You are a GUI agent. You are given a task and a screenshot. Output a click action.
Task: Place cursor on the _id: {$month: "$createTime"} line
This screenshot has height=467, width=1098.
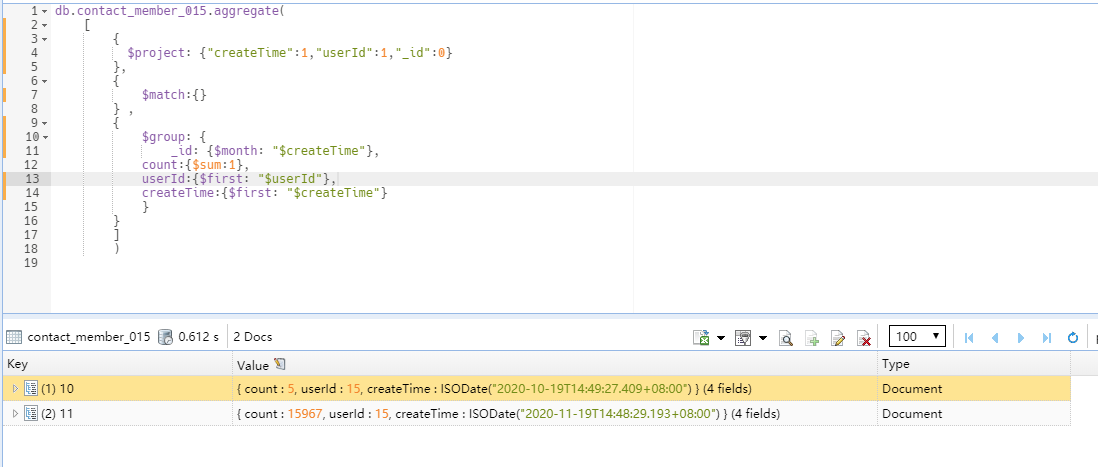coord(274,151)
